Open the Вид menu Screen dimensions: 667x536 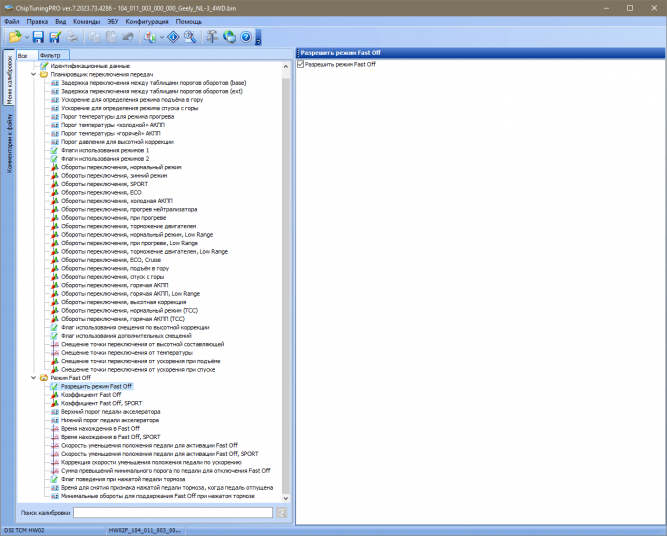tap(60, 21)
